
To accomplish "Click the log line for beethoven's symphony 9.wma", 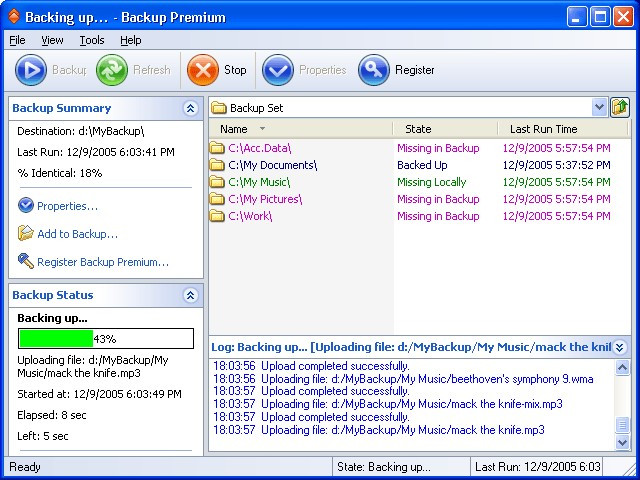I will pos(403,379).
